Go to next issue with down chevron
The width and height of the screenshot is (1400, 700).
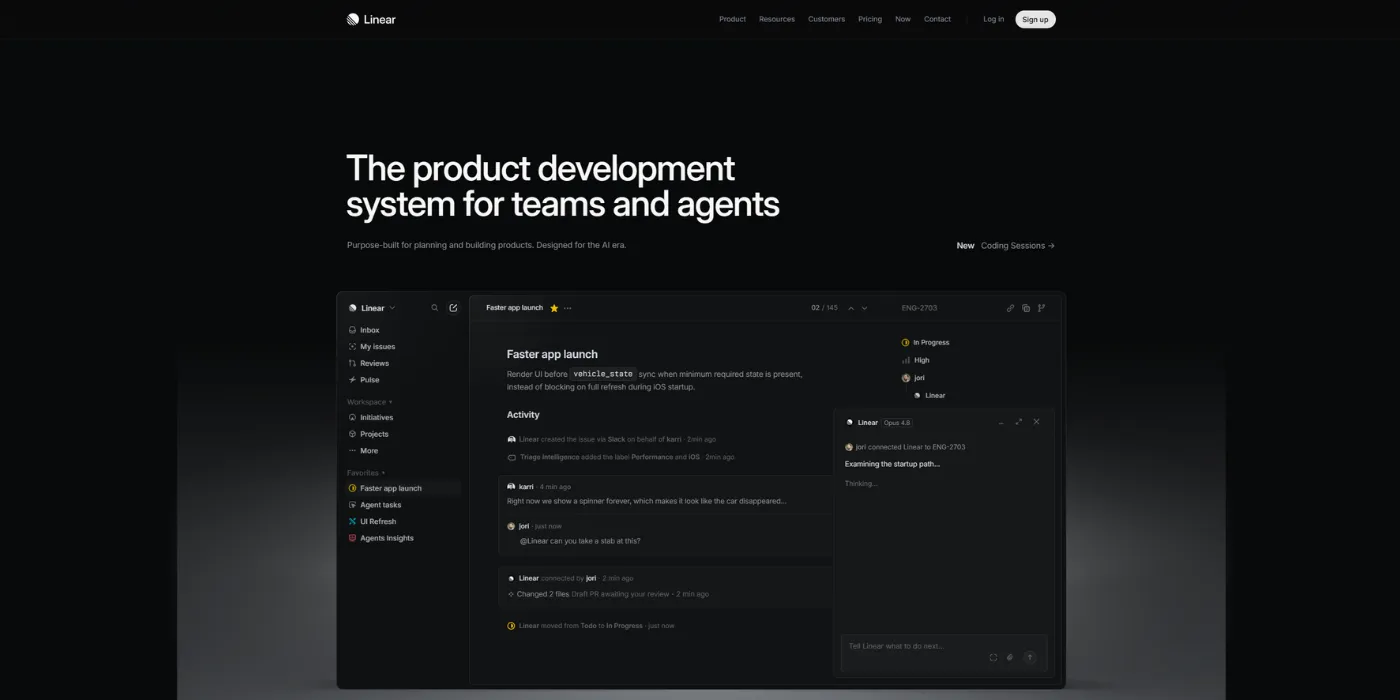click(865, 308)
